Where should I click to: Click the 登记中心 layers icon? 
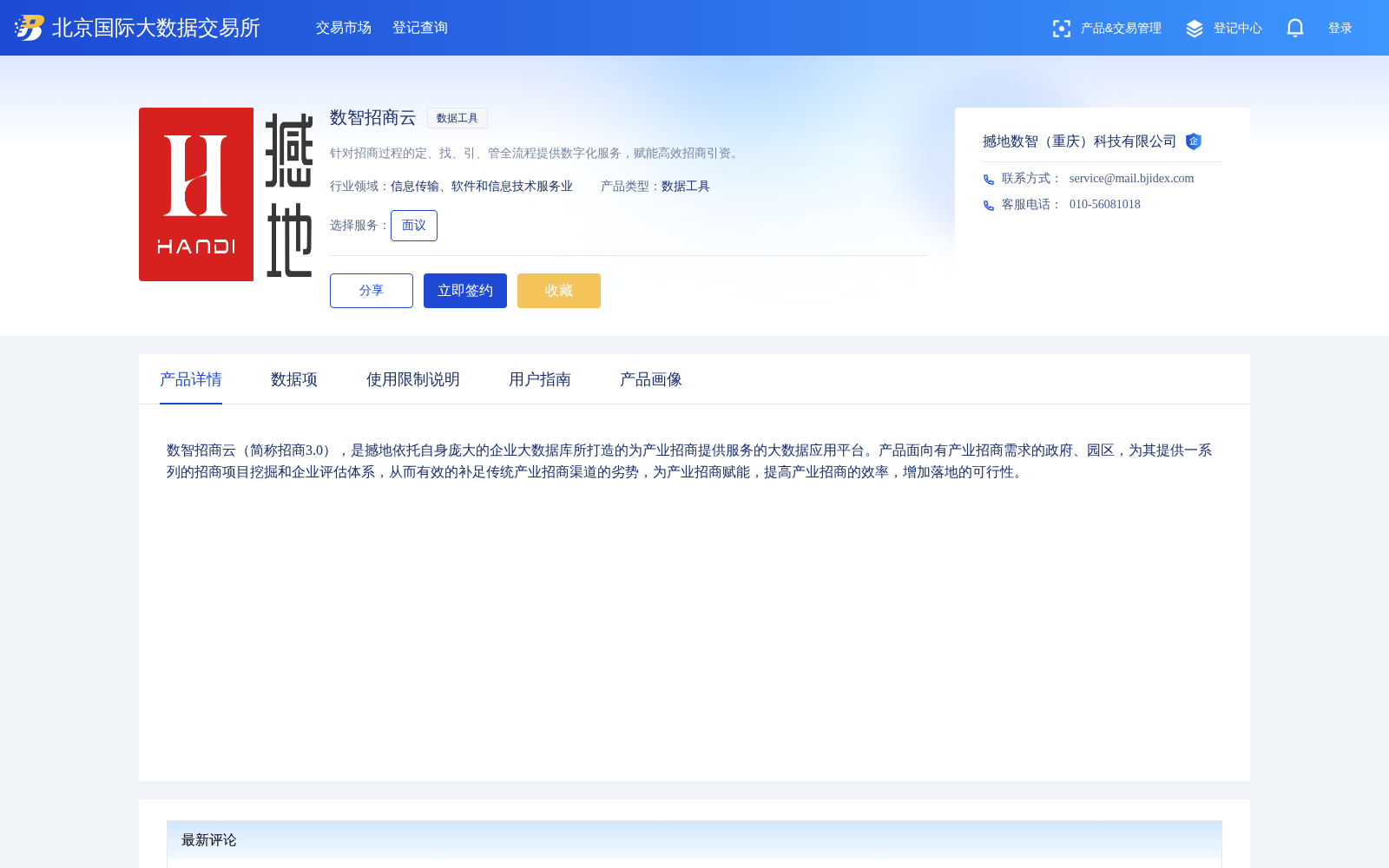coord(1195,29)
